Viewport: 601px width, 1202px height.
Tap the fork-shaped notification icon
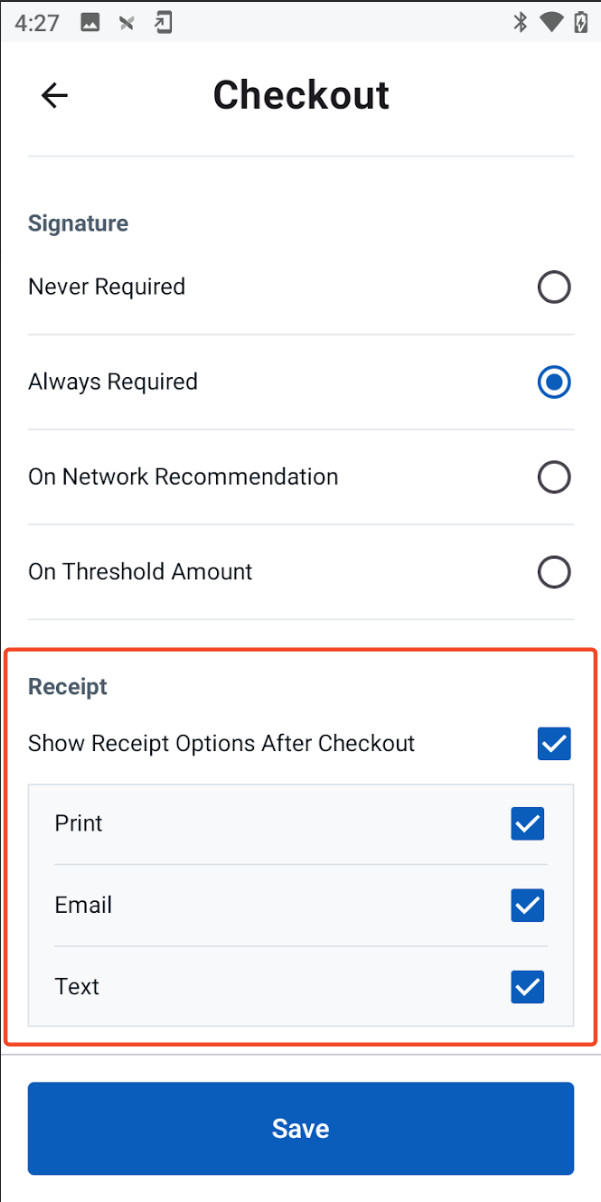pos(127,22)
